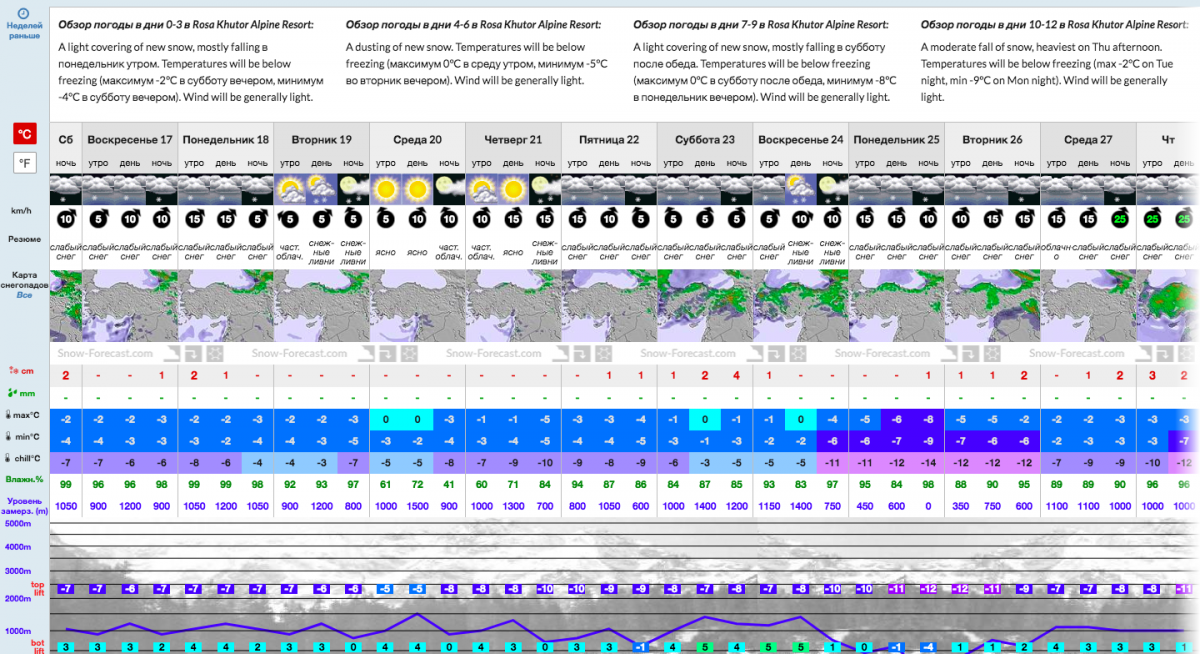1200x654 pixels.
Task: Click Воскресенье 24 день sun and snow icon
Action: 801,188
